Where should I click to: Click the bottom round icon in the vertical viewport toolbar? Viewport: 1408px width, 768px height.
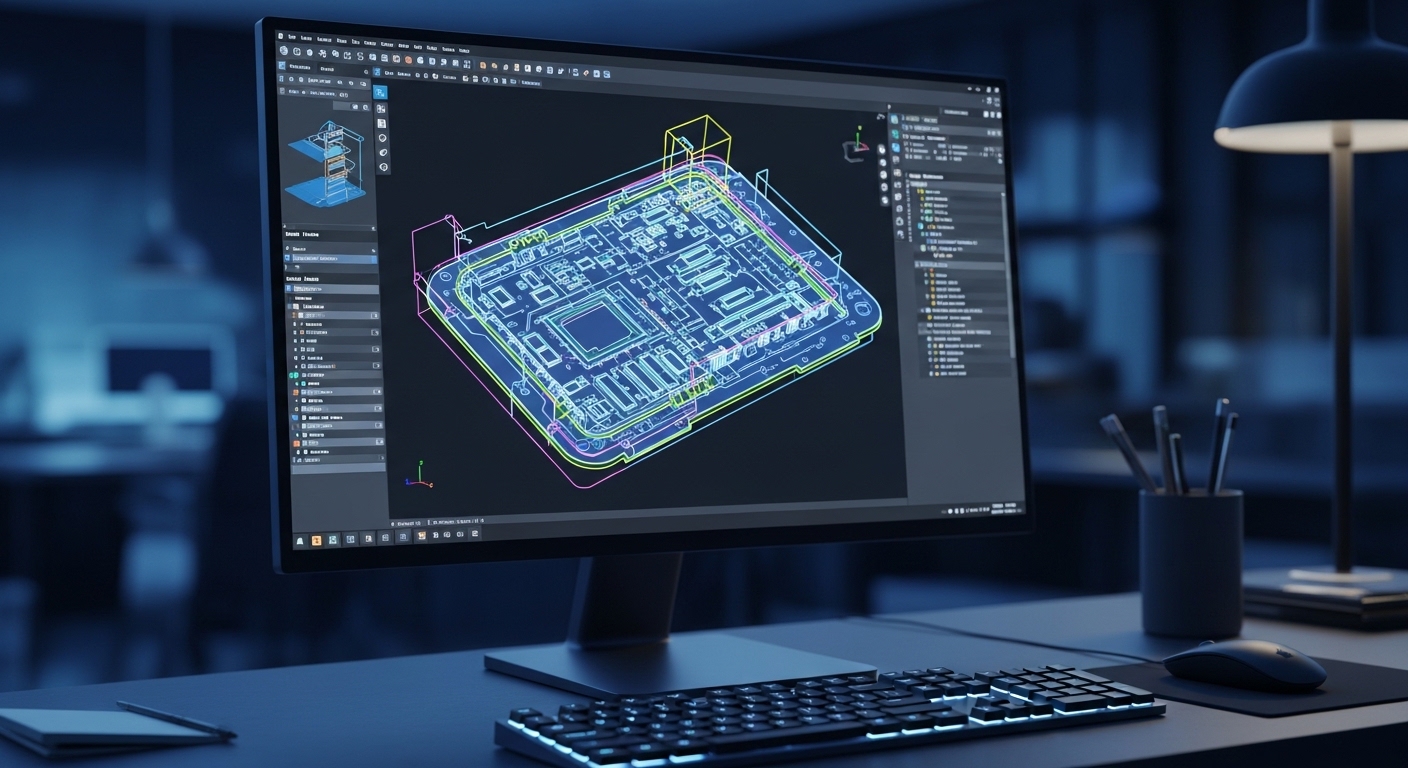click(x=383, y=167)
